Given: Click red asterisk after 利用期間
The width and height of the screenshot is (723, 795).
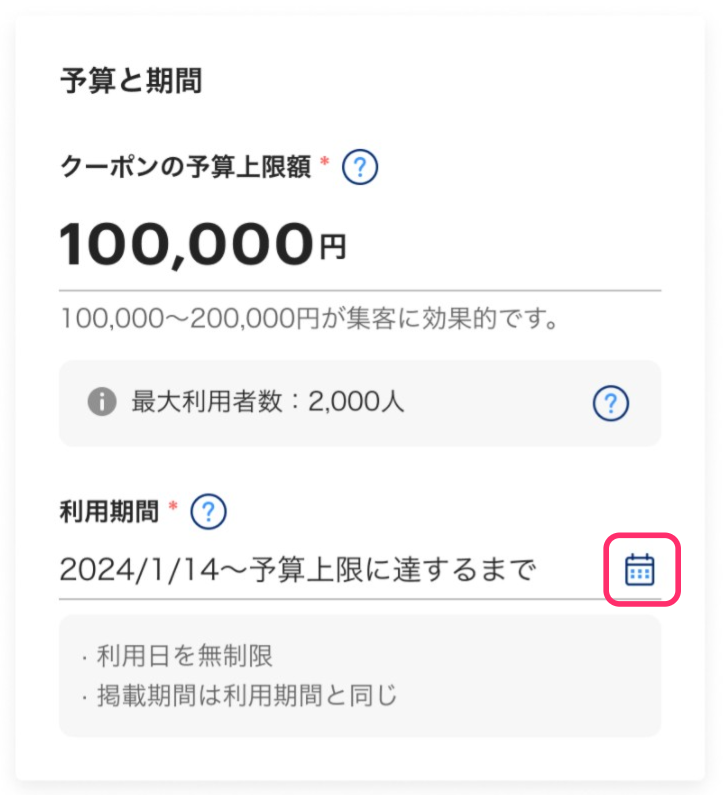Looking at the screenshot, I should [173, 509].
